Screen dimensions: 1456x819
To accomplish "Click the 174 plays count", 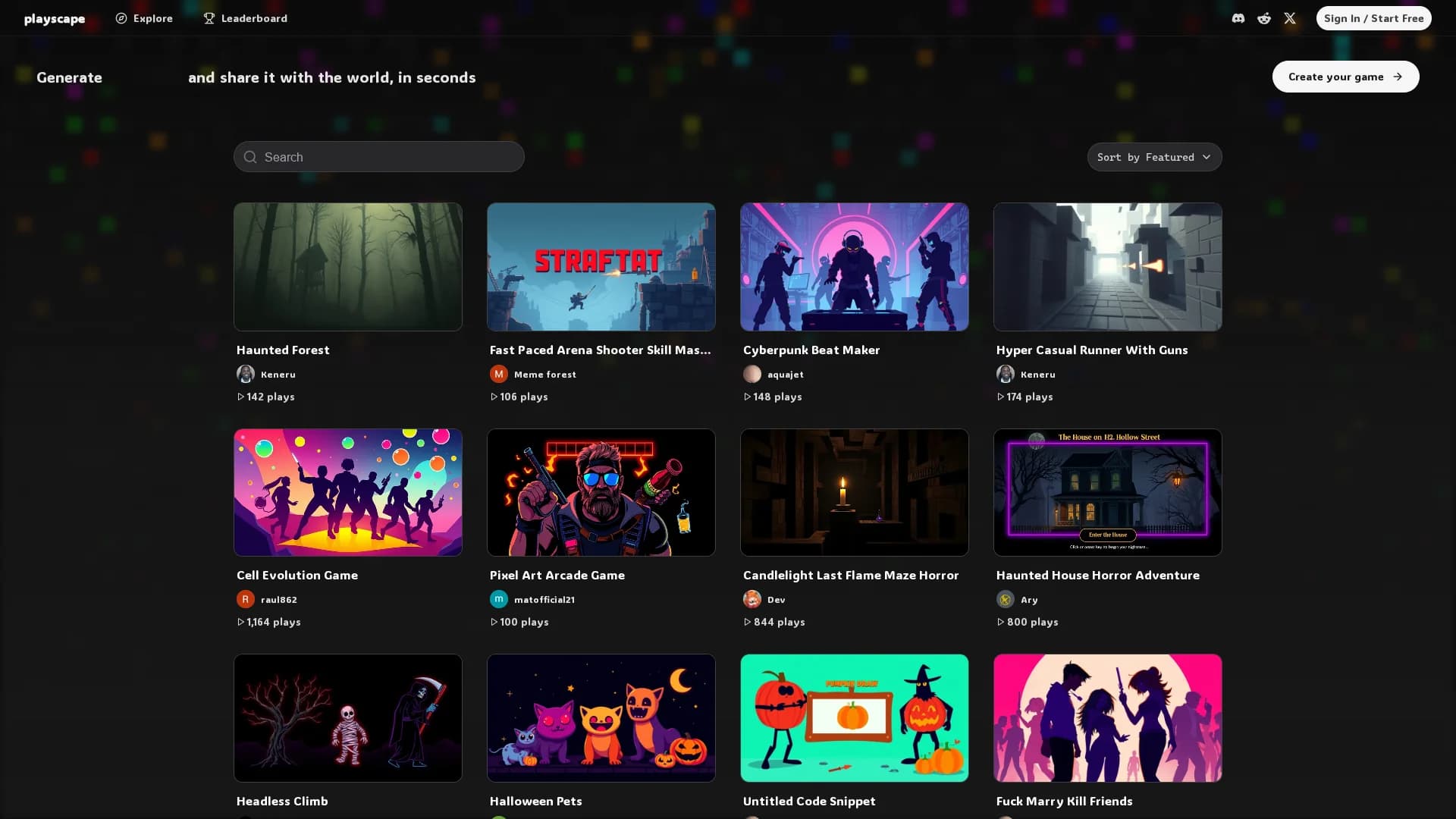I will click(1025, 397).
